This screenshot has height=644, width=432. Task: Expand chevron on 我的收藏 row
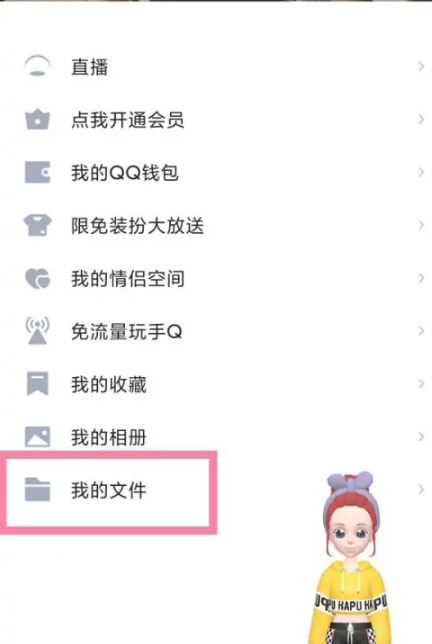(x=421, y=384)
